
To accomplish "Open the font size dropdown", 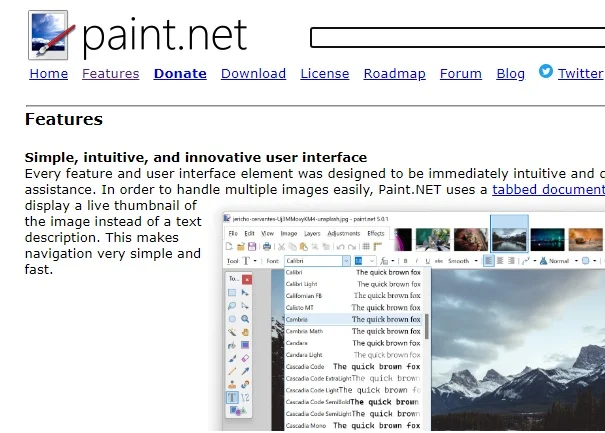I will [372, 261].
